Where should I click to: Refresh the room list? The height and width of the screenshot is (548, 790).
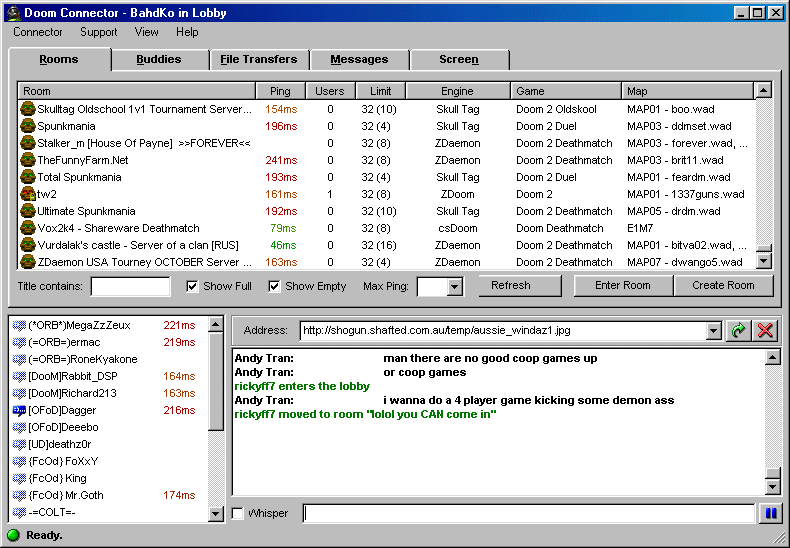tap(519, 286)
